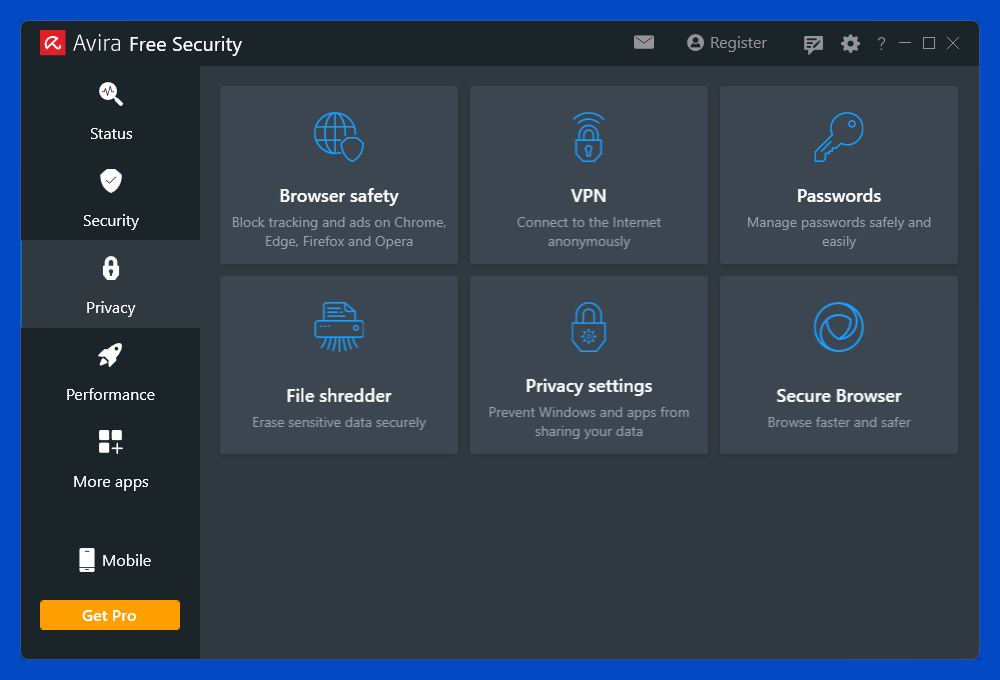The height and width of the screenshot is (680, 1000).
Task: Open the mail envelope messages icon
Action: pyautogui.click(x=643, y=42)
